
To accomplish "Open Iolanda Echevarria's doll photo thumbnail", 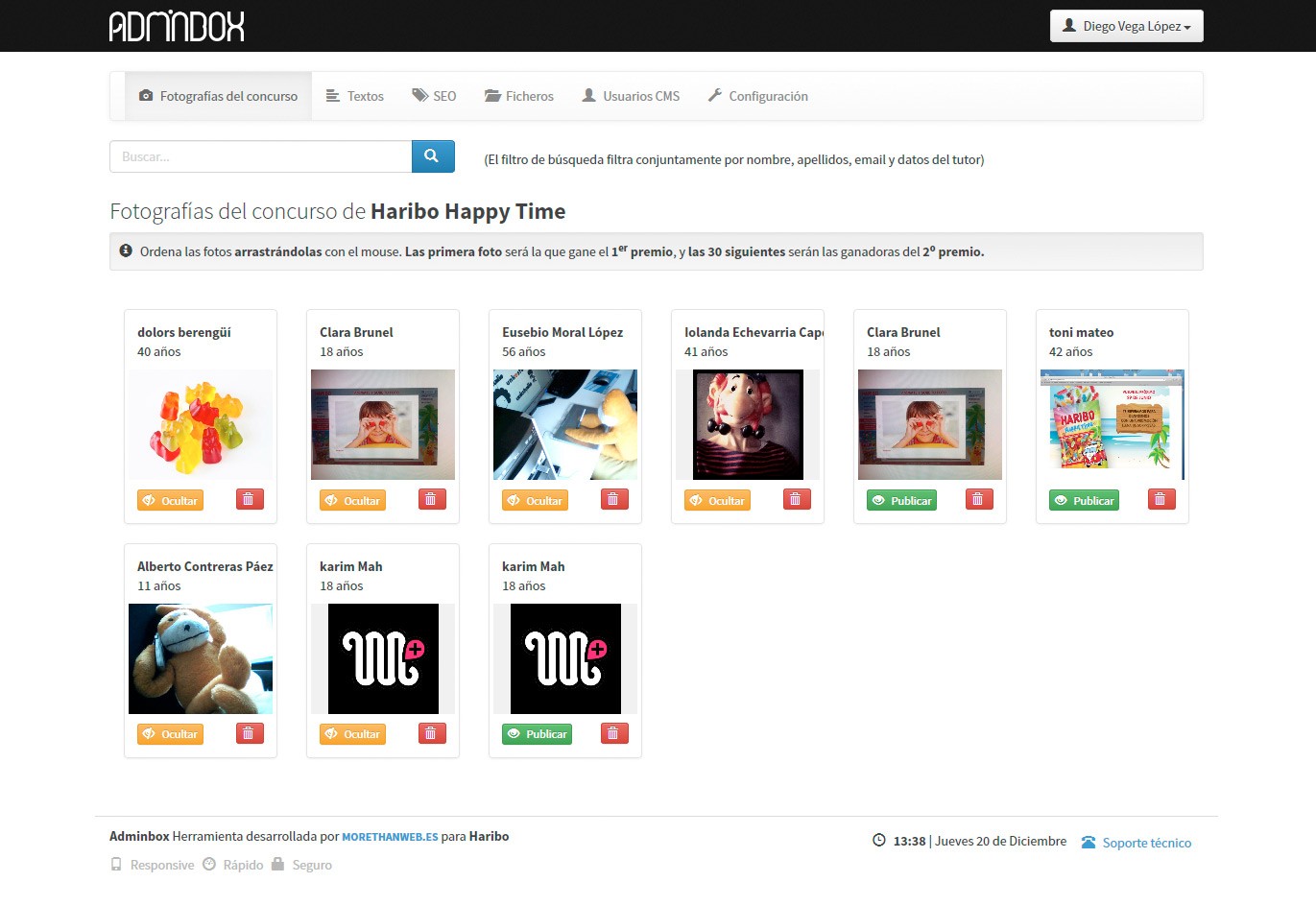I will tap(748, 424).
